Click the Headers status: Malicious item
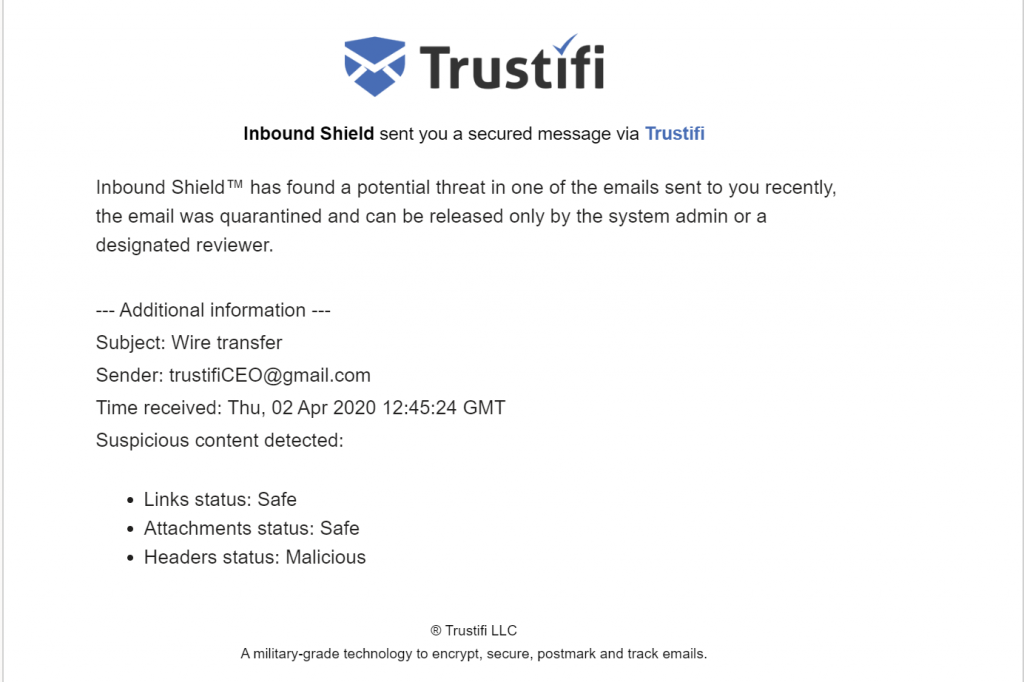The width and height of the screenshot is (1024, 682). click(255, 557)
